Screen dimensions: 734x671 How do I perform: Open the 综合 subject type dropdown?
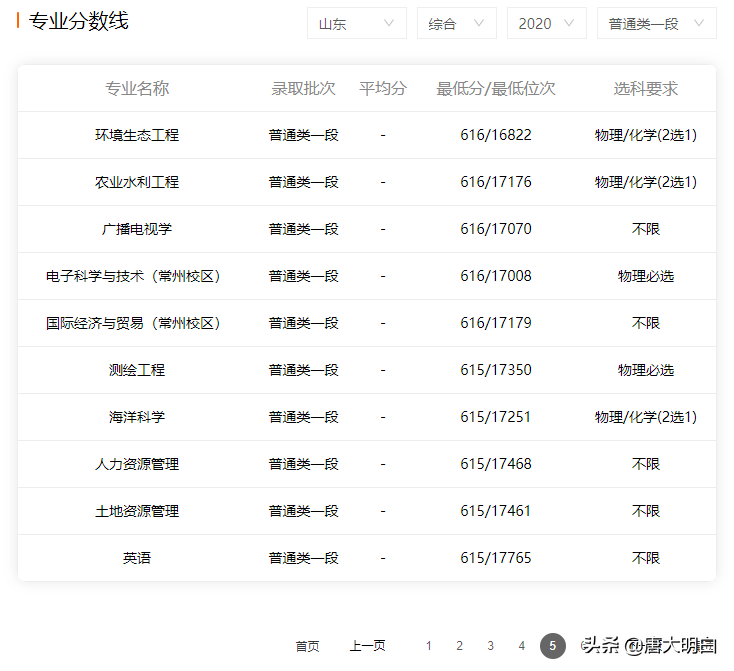(x=456, y=23)
